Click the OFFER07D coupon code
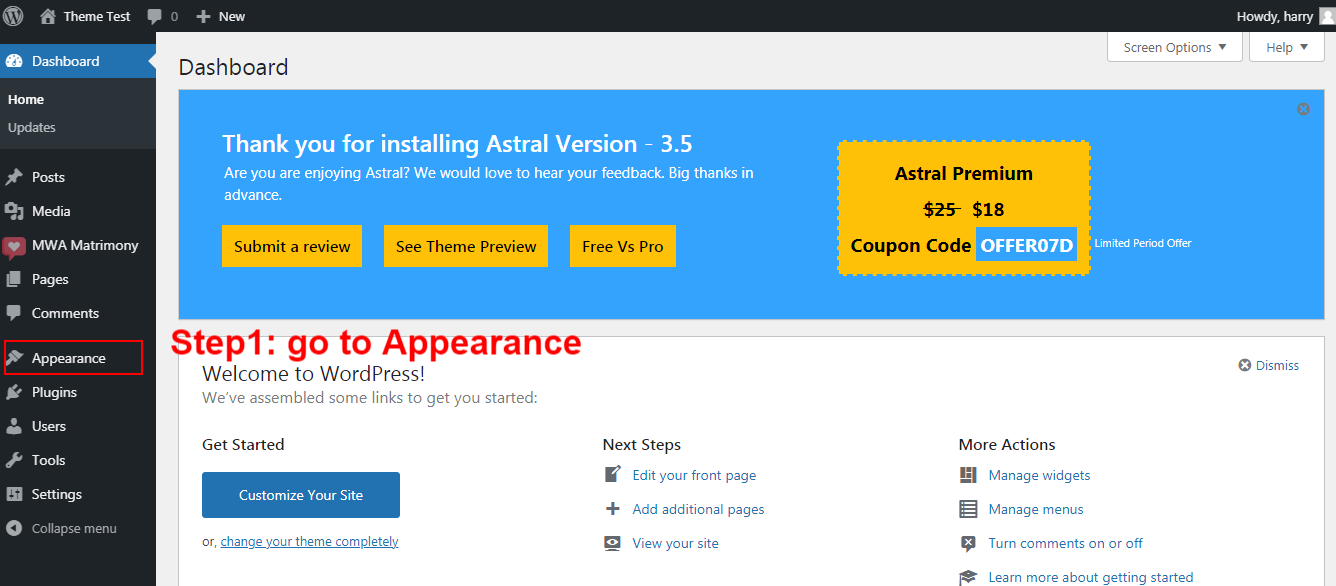This screenshot has height=586, width=1336. point(1026,245)
